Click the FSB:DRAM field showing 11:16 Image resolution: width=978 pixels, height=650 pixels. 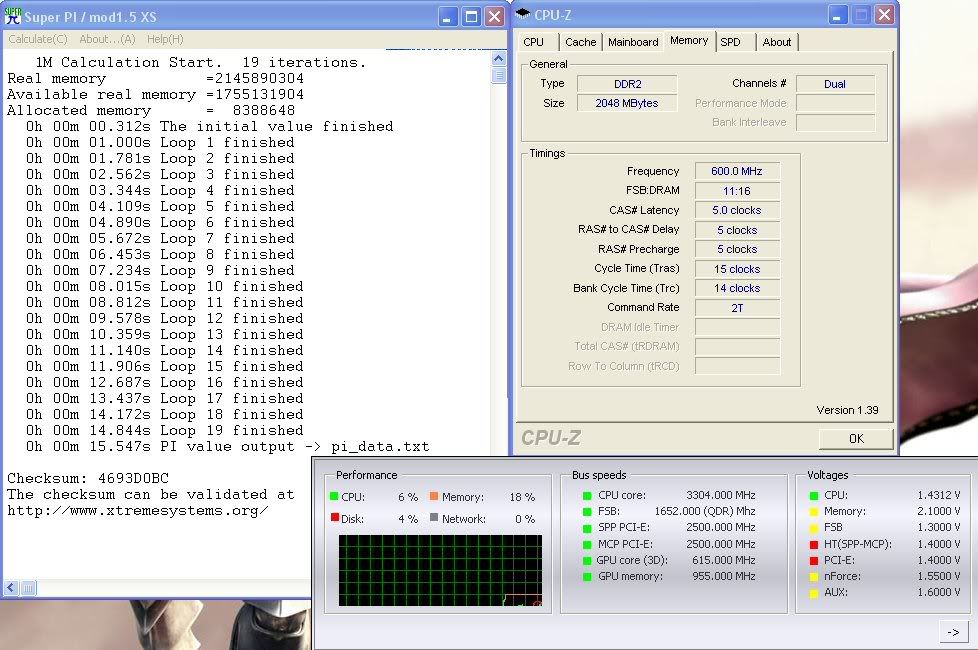pyautogui.click(x=737, y=191)
